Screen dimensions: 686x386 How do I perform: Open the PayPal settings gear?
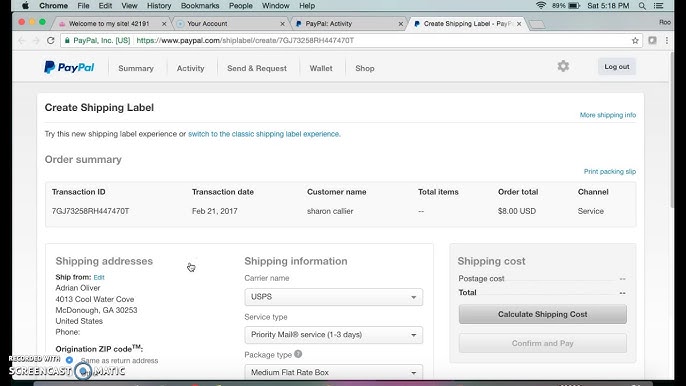point(563,66)
